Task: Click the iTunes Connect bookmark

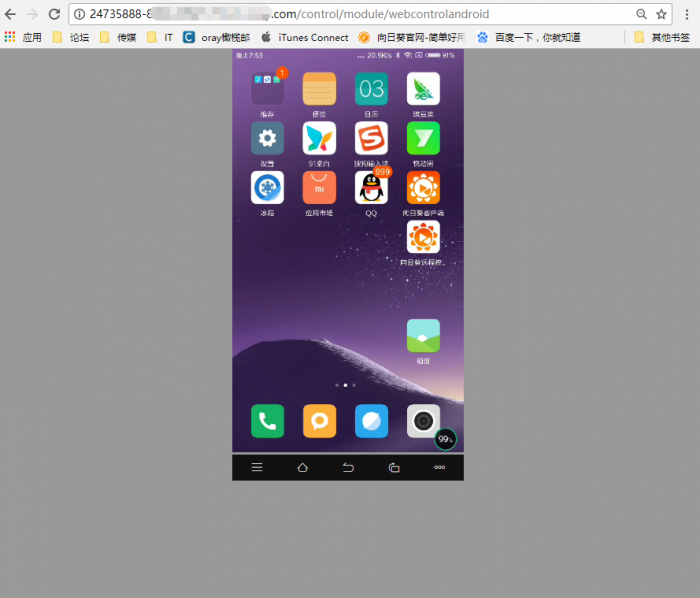Action: tap(305, 37)
